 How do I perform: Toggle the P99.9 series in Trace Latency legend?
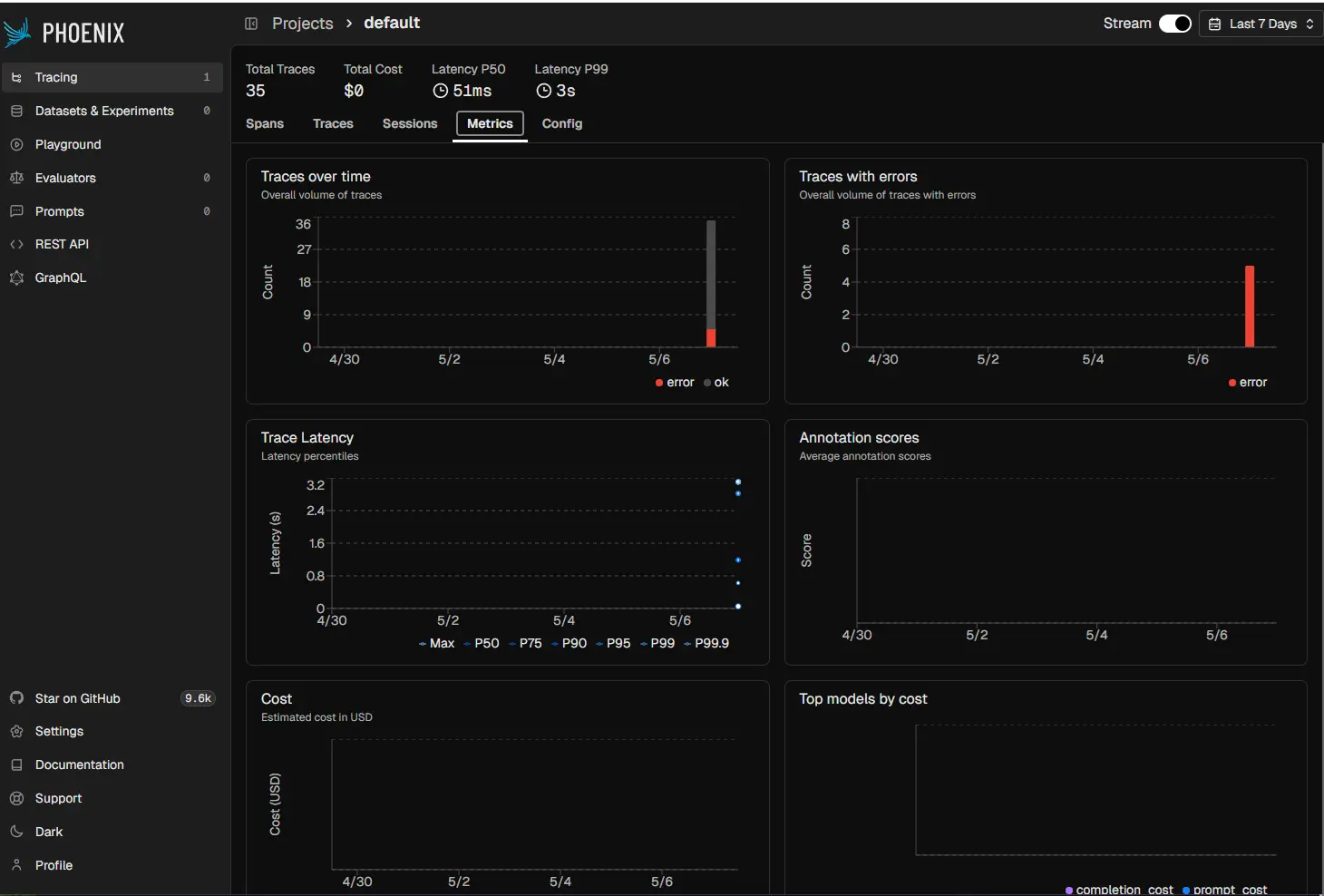pyautogui.click(x=706, y=643)
